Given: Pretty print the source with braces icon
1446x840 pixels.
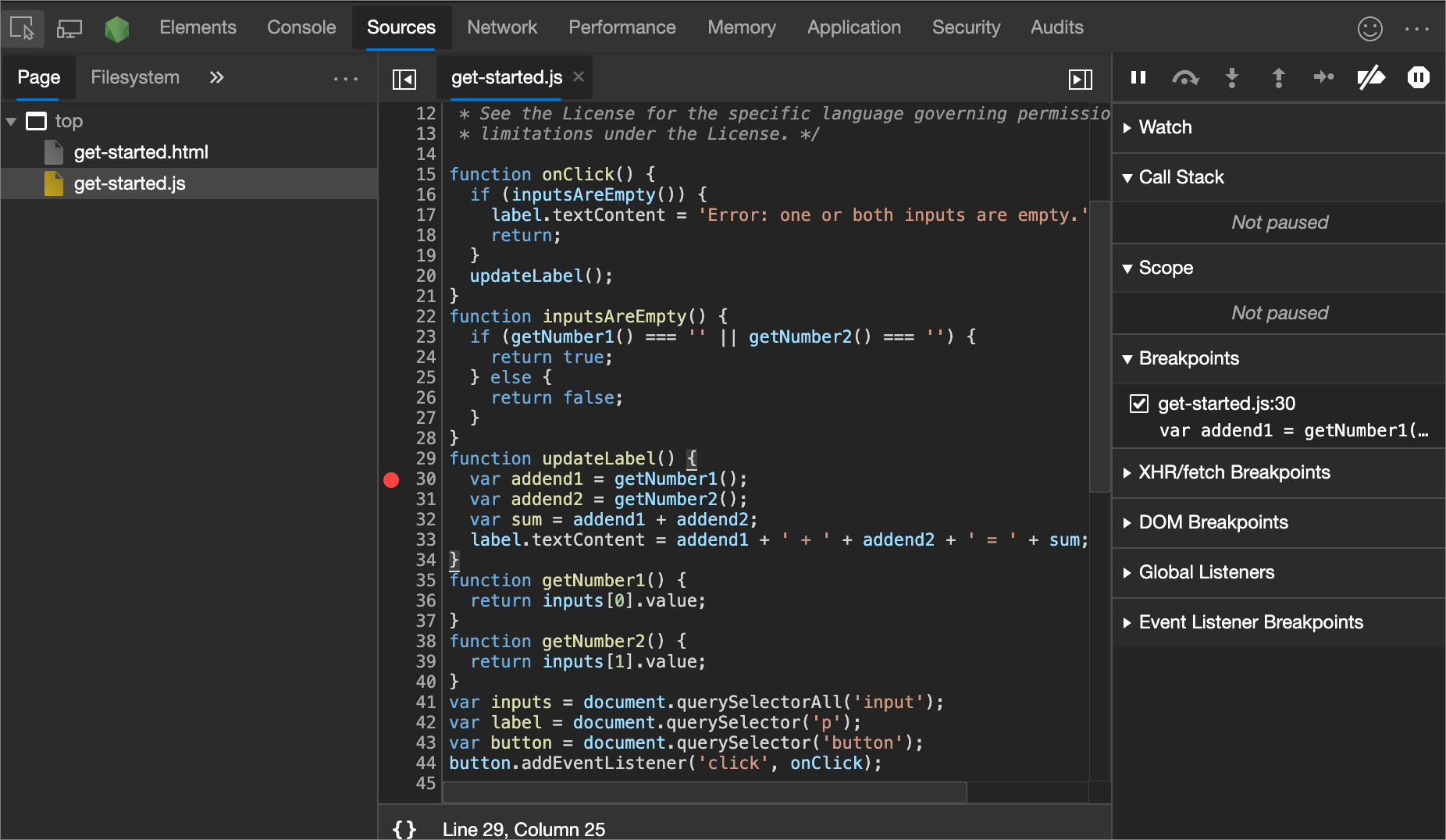Looking at the screenshot, I should (x=404, y=829).
